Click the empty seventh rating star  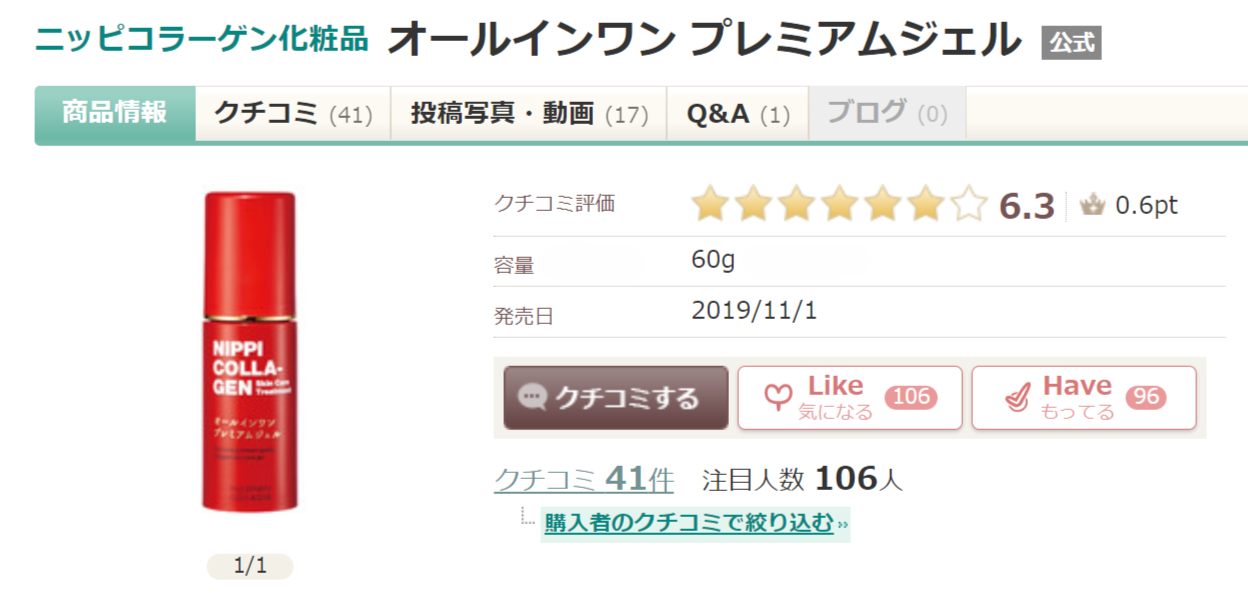click(968, 204)
